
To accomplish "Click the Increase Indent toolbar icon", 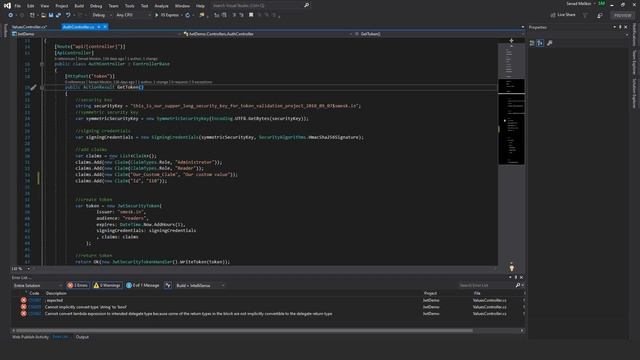I will [224, 15].
